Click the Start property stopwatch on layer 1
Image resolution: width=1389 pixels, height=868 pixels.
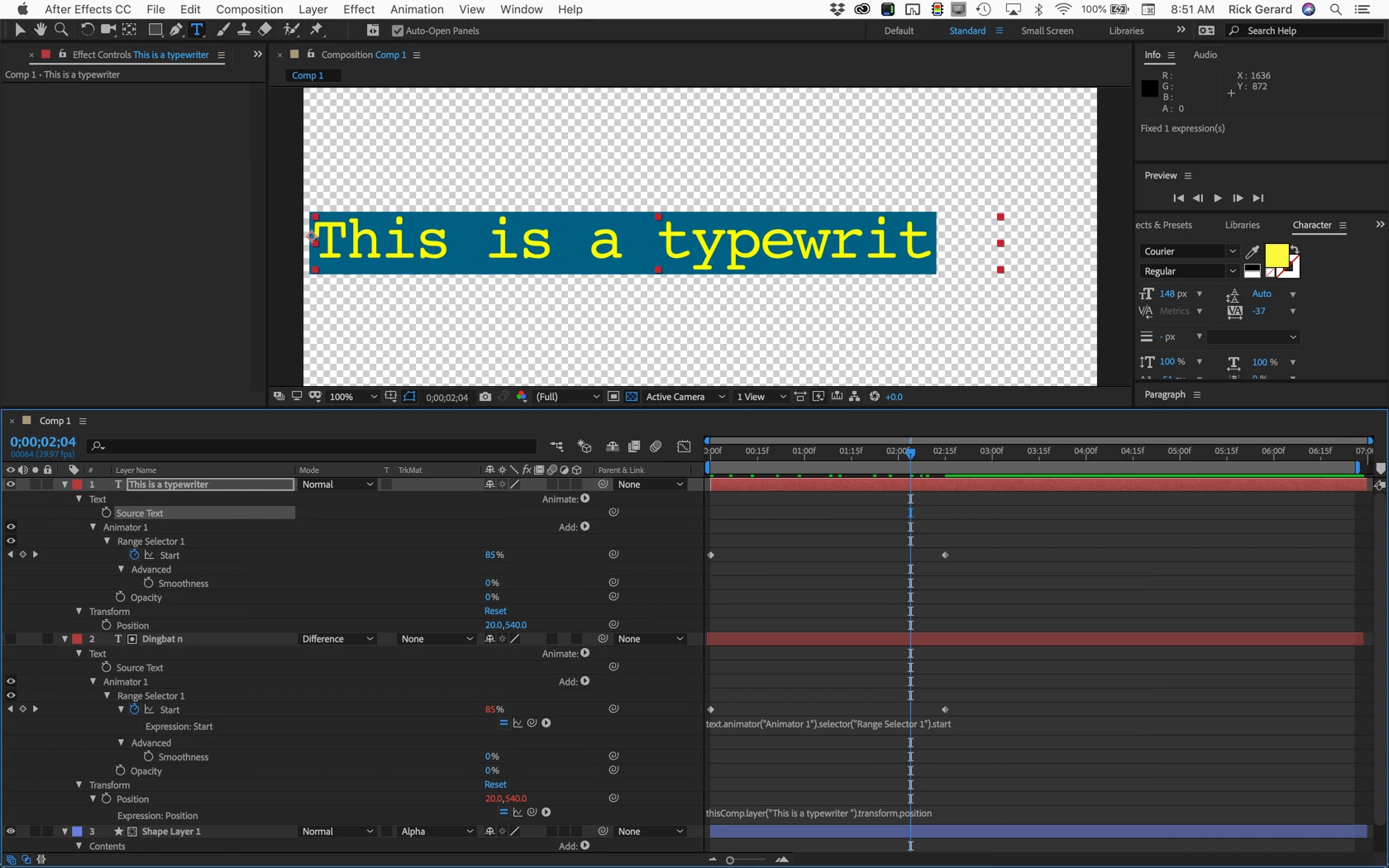(135, 555)
